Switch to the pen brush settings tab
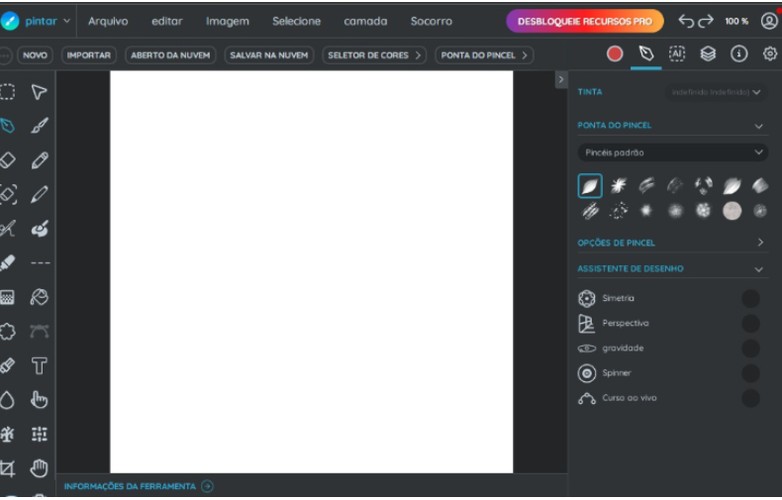Screen dimensions: 782x500 [646, 53]
